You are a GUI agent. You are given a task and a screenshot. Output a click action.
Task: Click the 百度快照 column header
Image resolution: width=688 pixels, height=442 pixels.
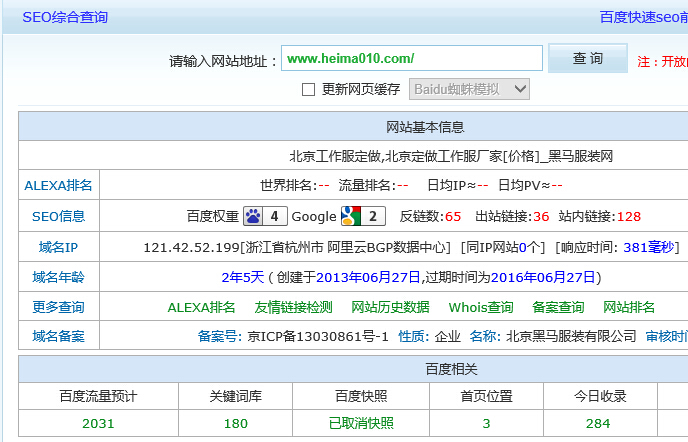pos(361,396)
